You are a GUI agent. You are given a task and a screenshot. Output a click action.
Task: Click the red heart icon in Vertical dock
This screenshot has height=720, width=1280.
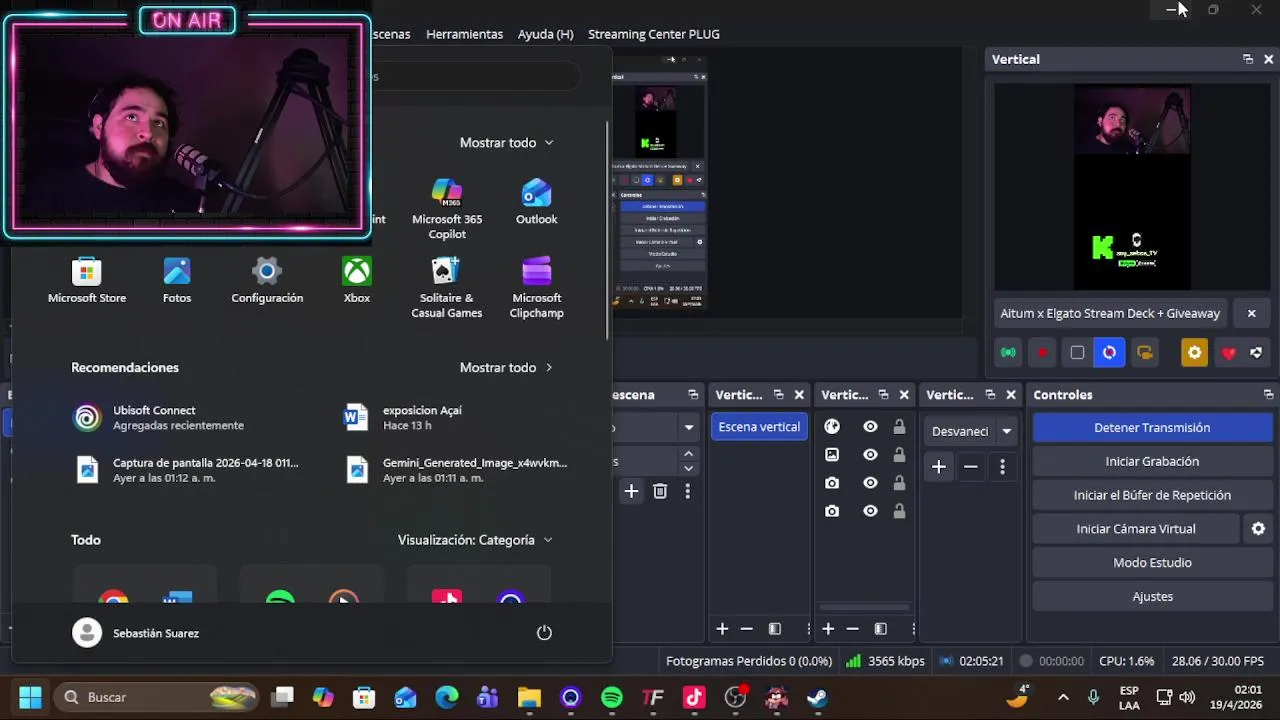tap(1229, 352)
